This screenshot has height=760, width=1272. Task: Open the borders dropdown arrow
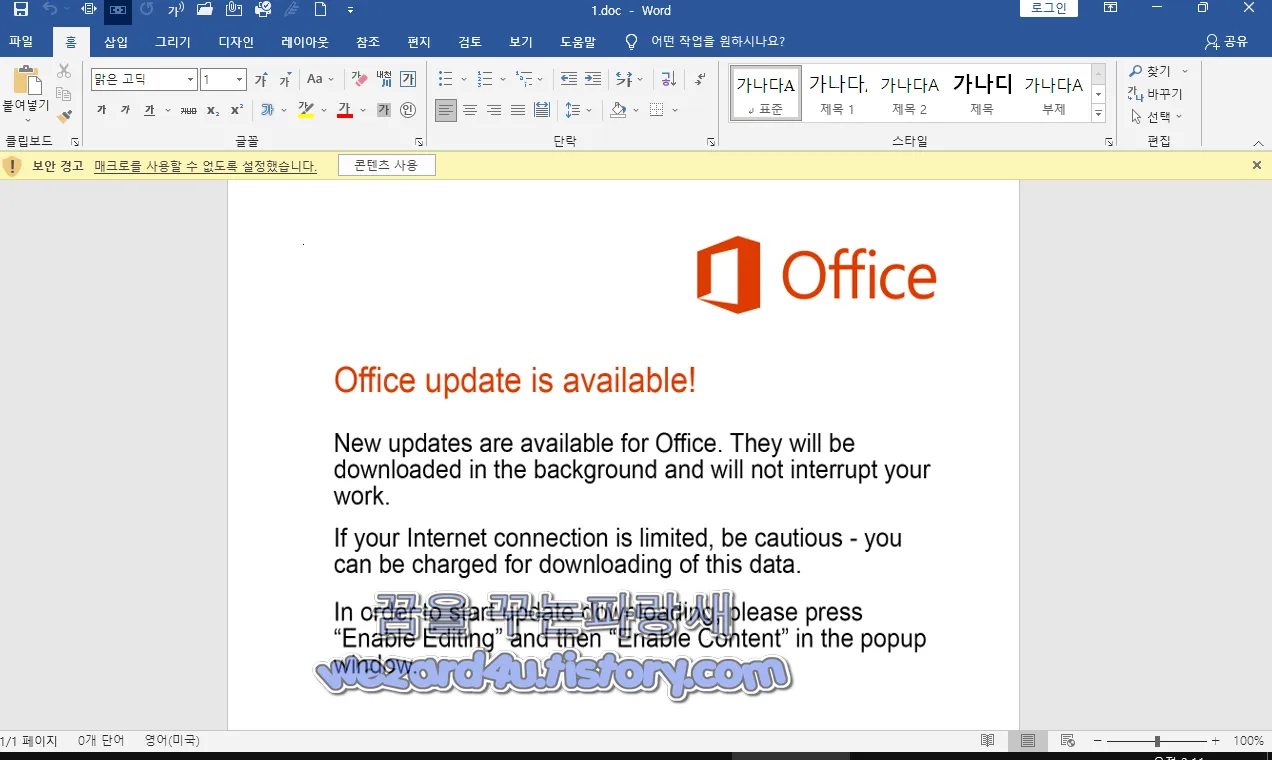(675, 110)
